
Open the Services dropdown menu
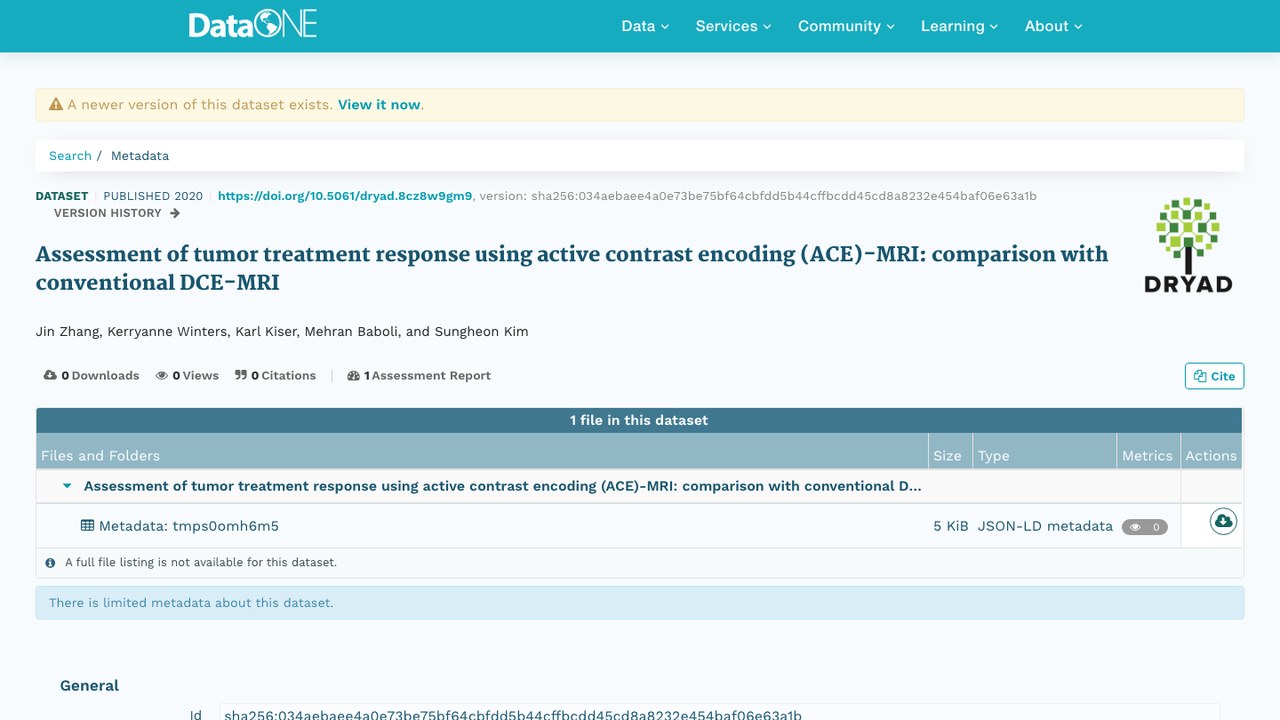coord(733,26)
